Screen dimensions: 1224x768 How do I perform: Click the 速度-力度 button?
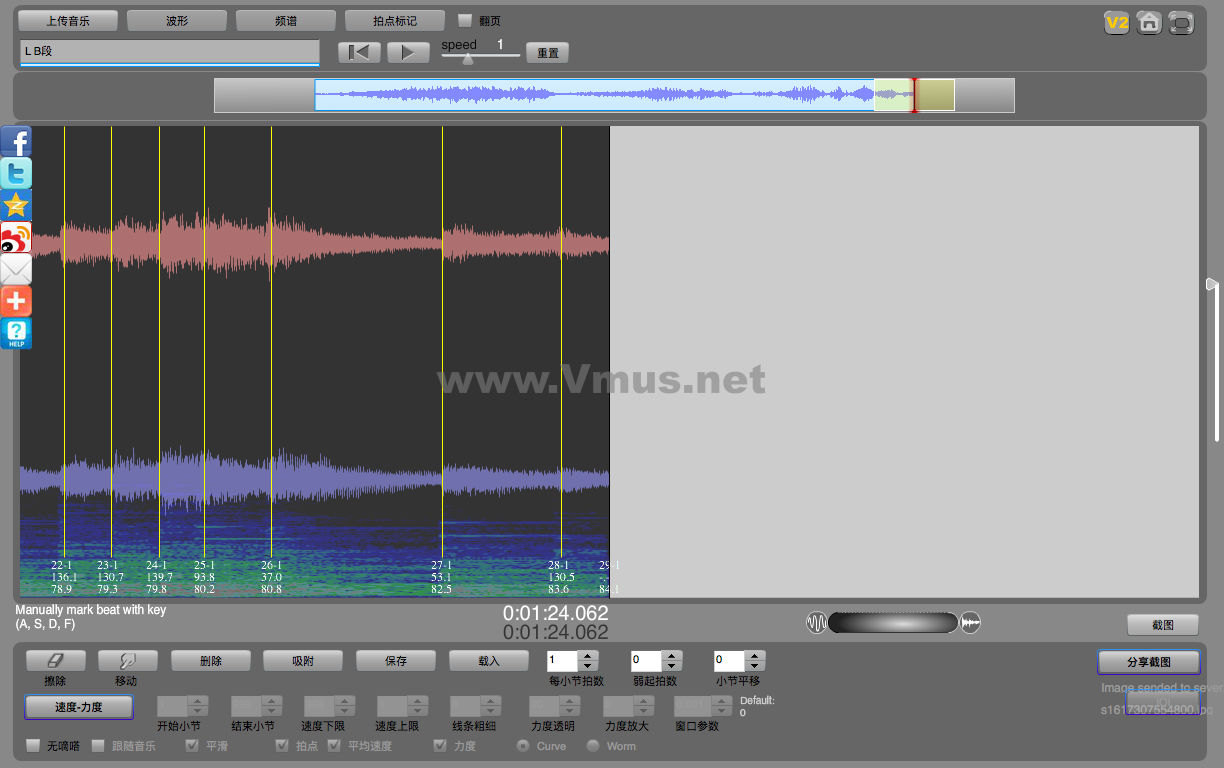pyautogui.click(x=78, y=707)
